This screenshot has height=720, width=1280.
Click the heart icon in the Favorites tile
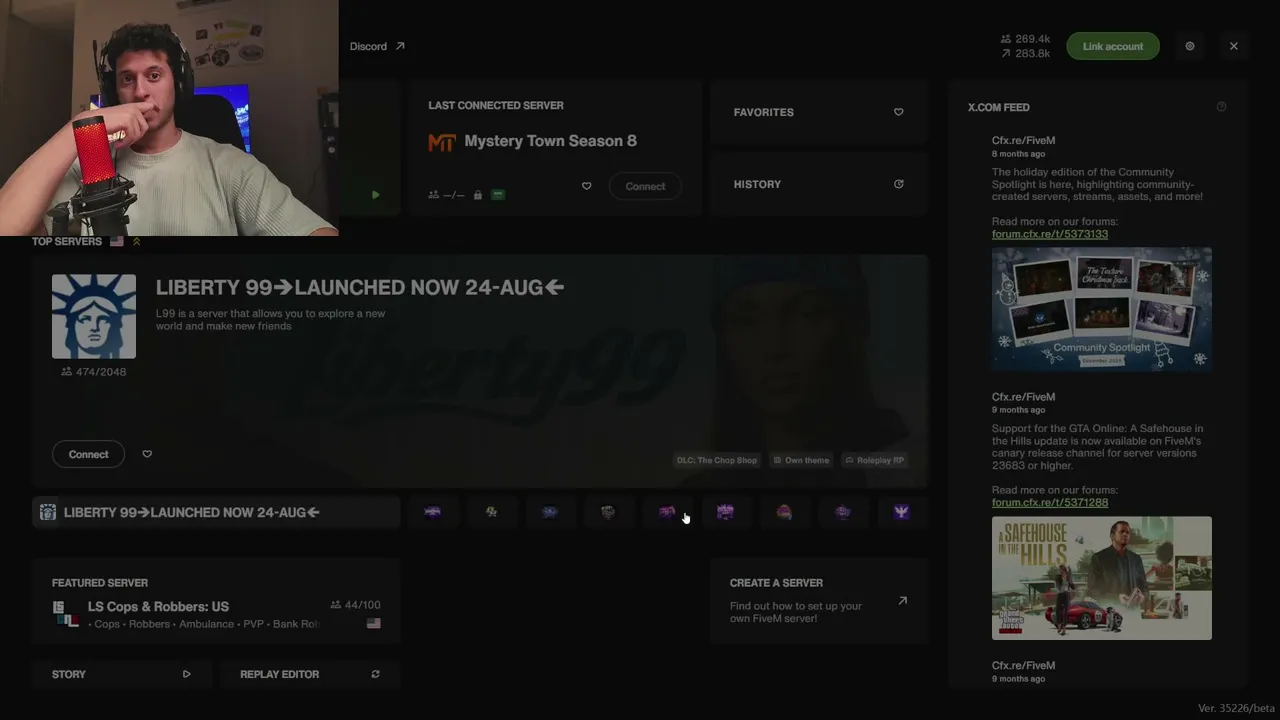[x=898, y=112]
